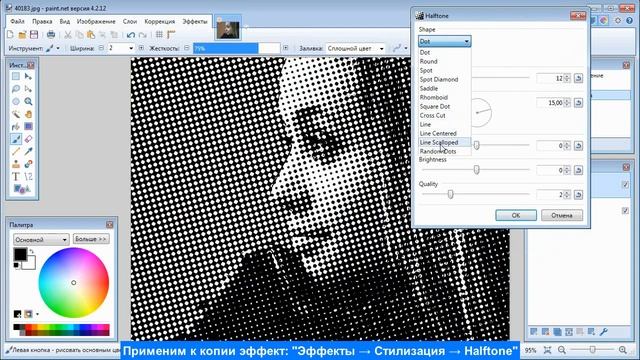Toggle visibility checkbox of top layer
This screenshot has width=640, height=360.
pos(625,185)
